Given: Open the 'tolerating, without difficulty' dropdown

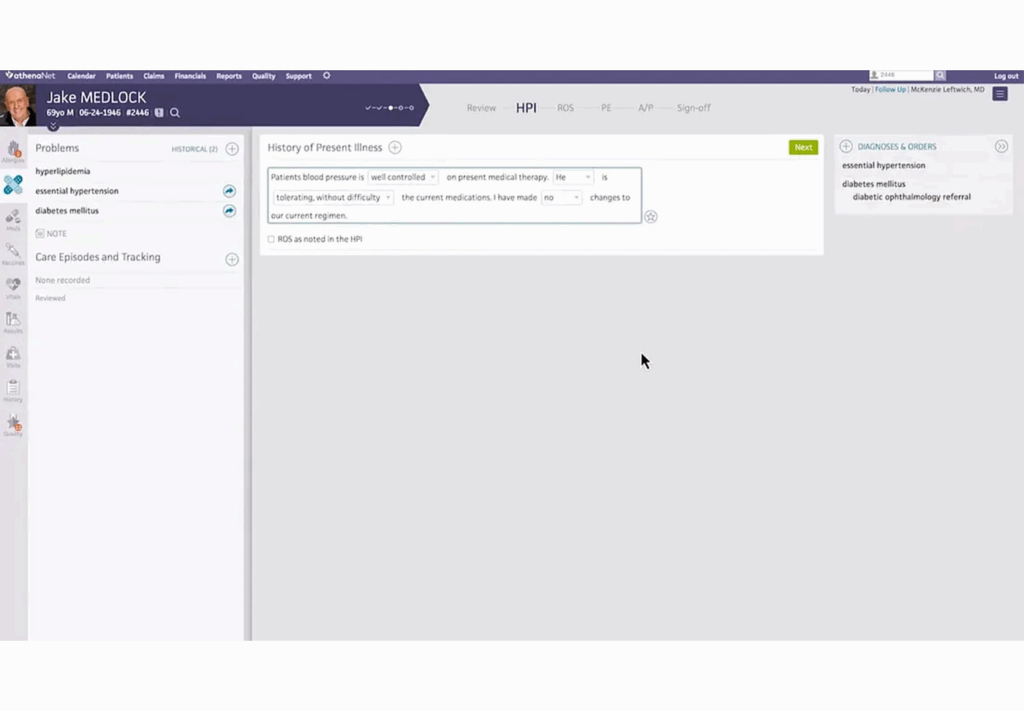Looking at the screenshot, I should pos(333,198).
